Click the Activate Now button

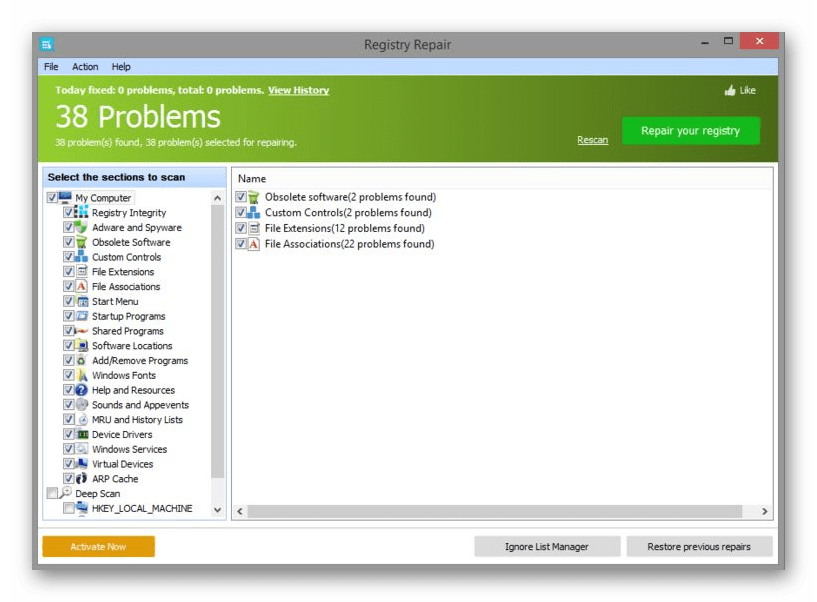[98, 547]
